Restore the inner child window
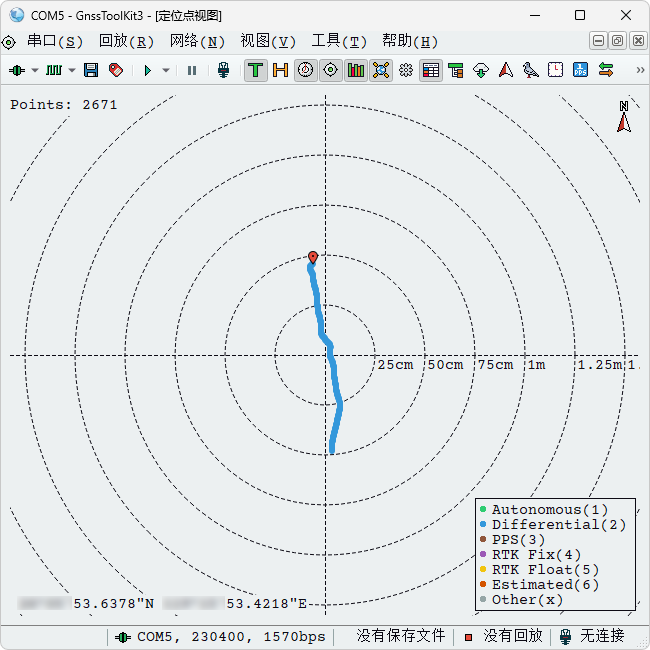650x650 pixels. 618,41
